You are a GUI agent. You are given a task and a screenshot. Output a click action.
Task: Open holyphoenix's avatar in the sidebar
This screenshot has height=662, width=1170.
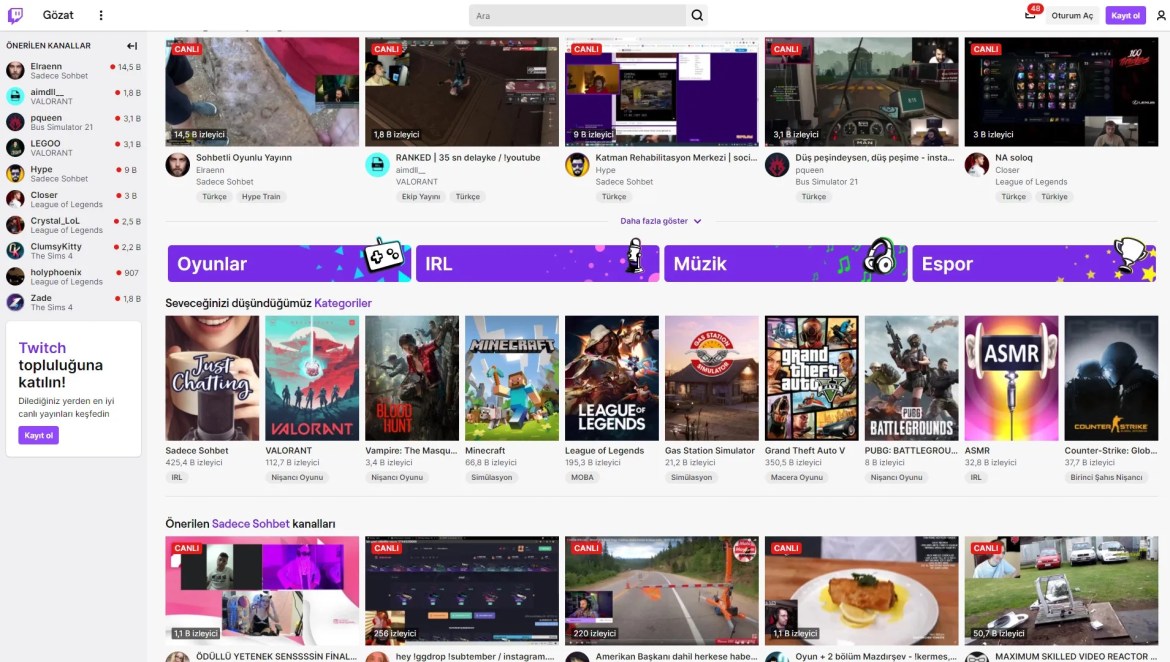pyautogui.click(x=15, y=276)
